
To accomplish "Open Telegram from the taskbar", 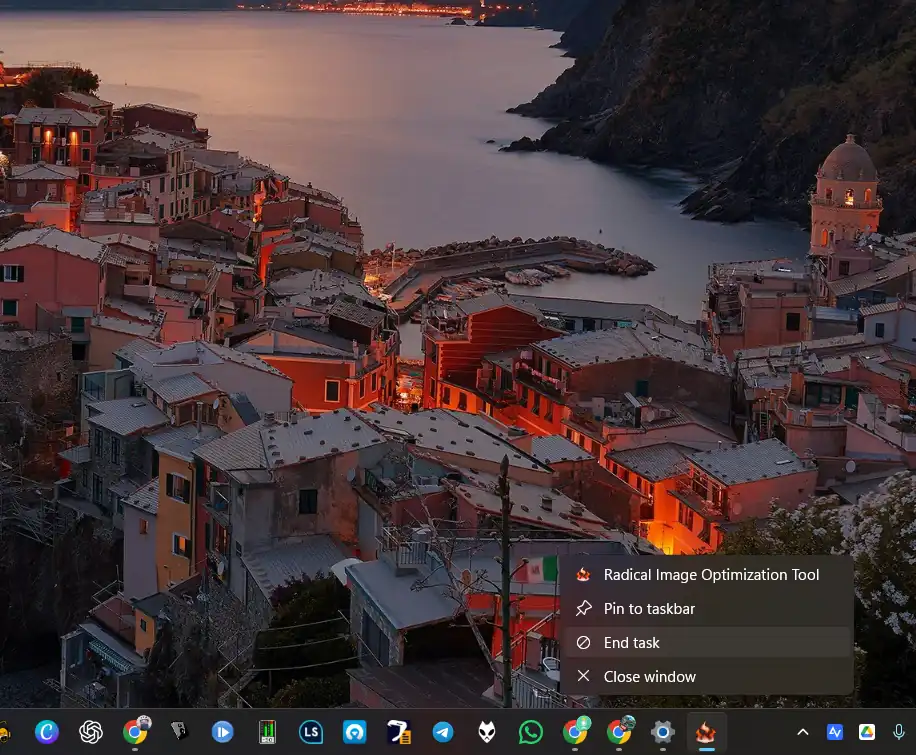I will (x=443, y=732).
